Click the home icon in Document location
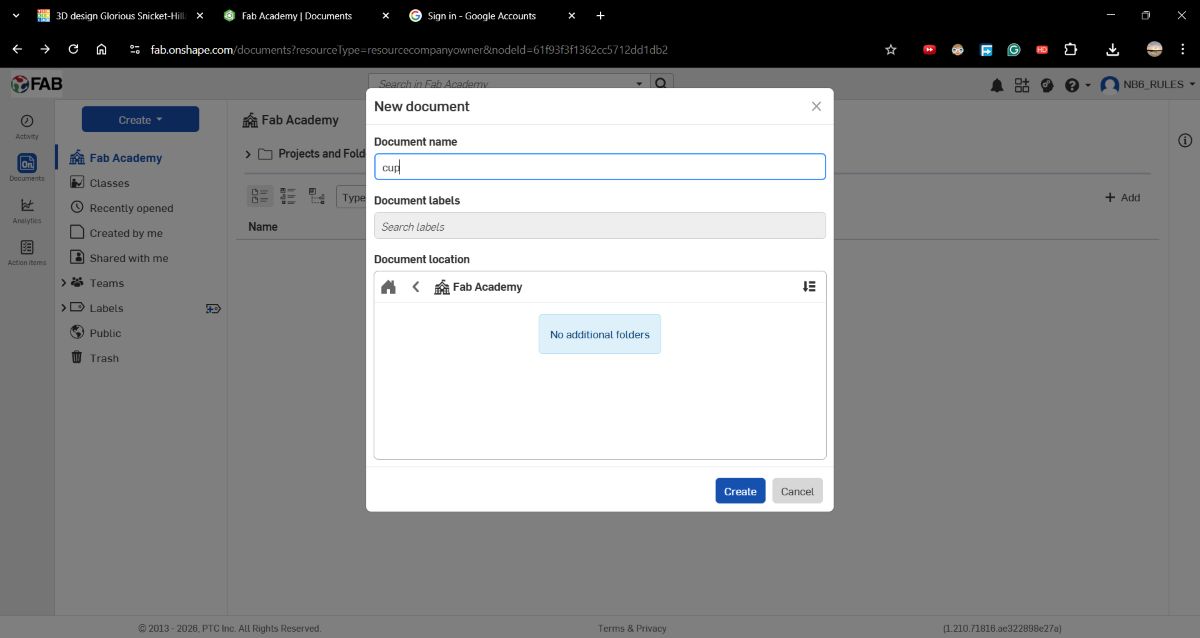The image size is (1200, 638). click(x=388, y=286)
